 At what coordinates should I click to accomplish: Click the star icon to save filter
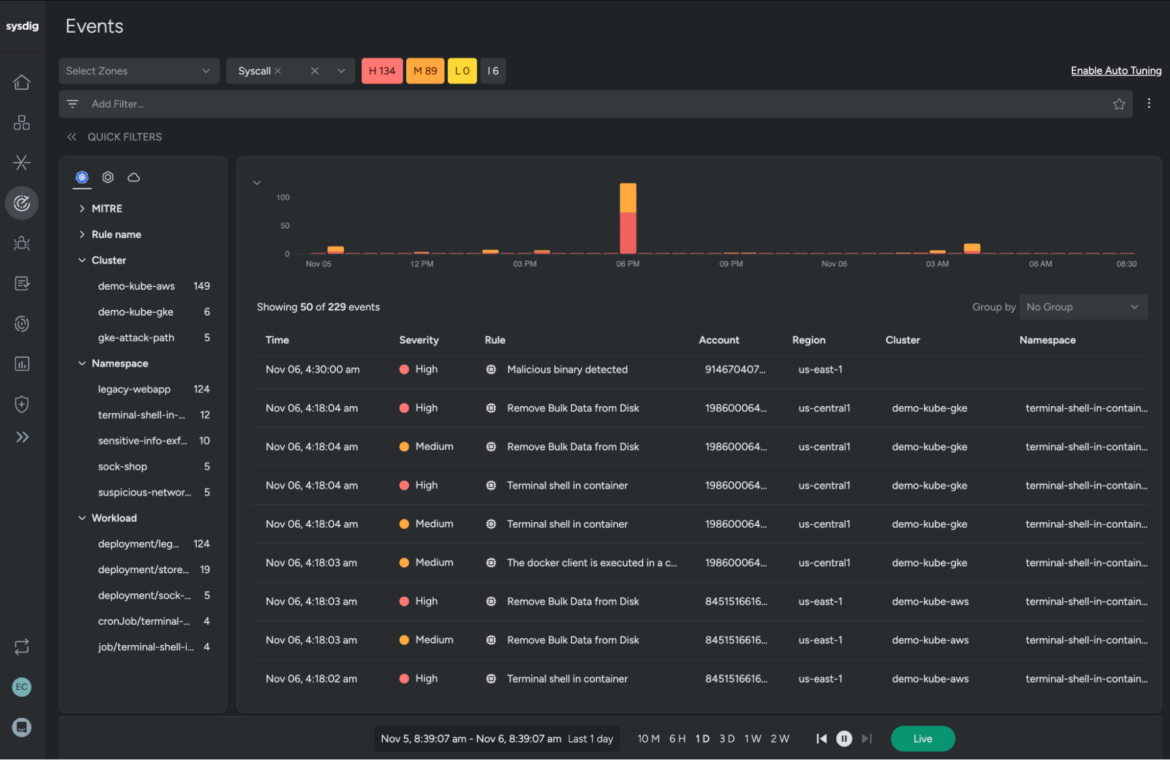(x=1119, y=104)
